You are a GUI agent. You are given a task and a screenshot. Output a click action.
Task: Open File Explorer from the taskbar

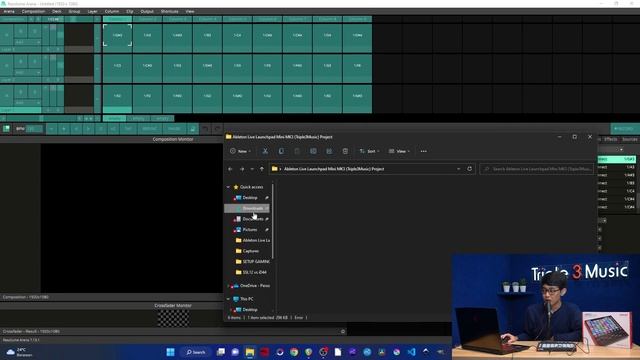(250, 352)
